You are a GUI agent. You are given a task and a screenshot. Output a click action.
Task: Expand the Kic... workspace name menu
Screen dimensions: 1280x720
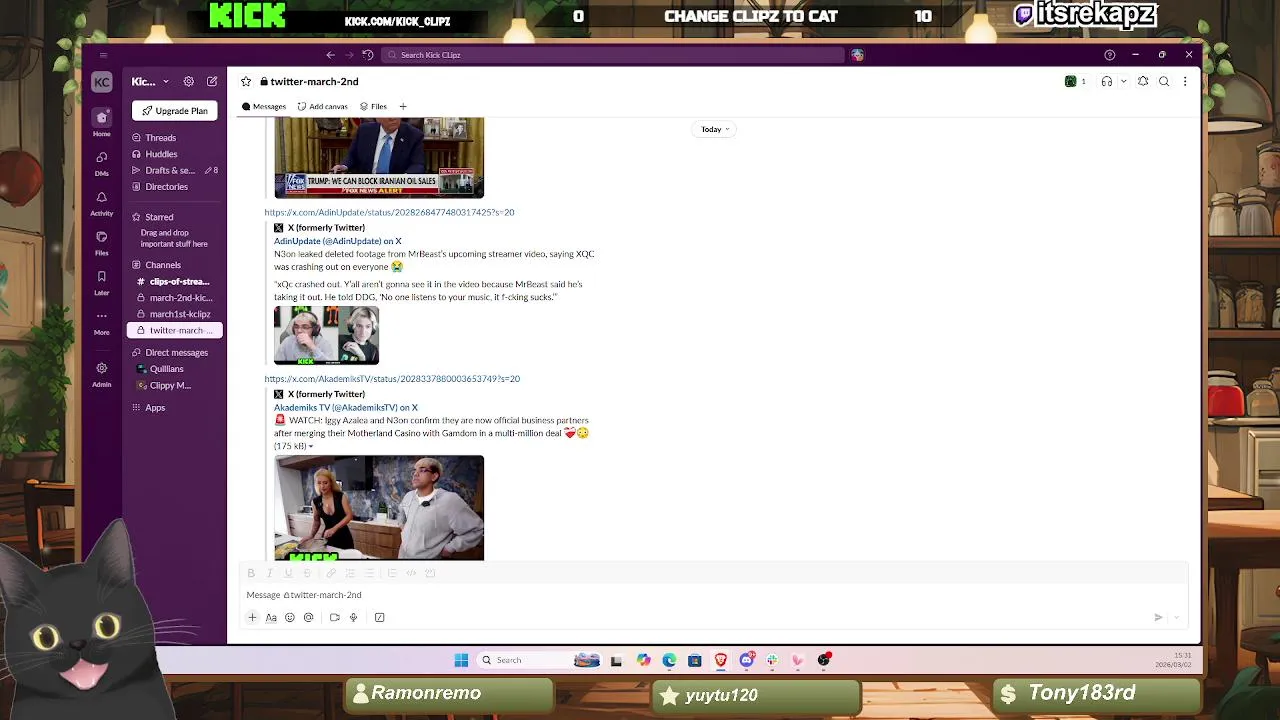click(x=150, y=82)
